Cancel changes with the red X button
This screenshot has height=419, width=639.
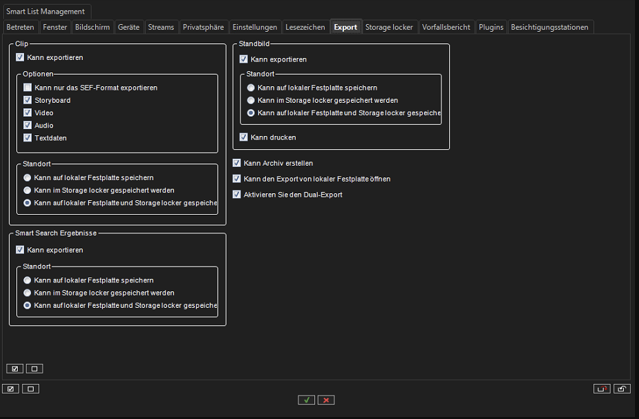(326, 400)
